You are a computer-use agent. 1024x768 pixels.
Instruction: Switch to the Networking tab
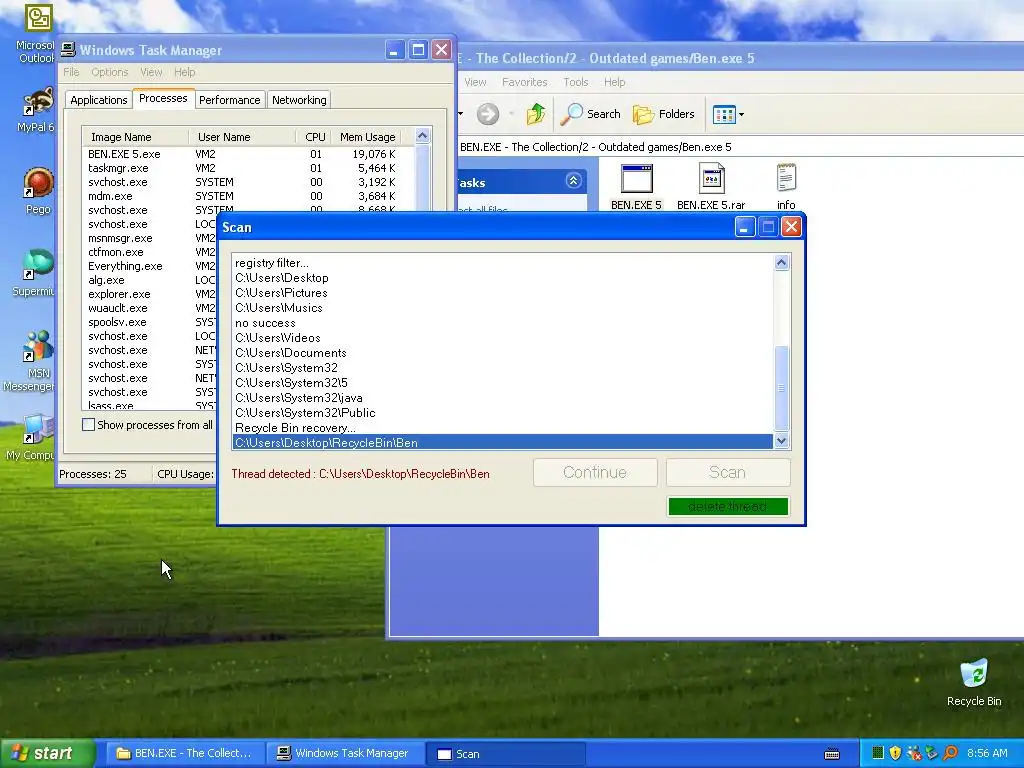point(299,100)
